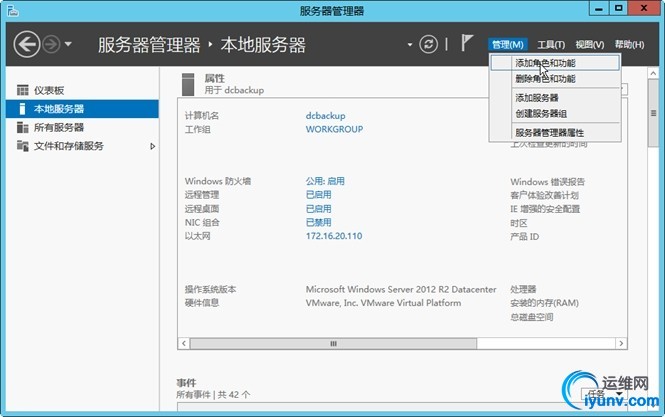Click the 文件和存储服务 icon

[x=22, y=146]
